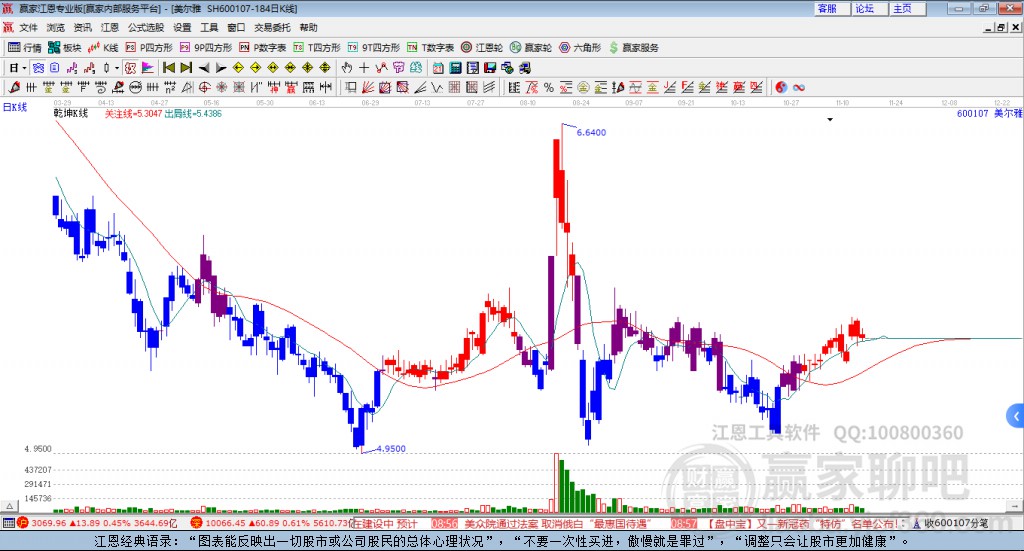The width and height of the screenshot is (1024, 551).
Task: Click the small black triangle chart marker
Action: point(830,119)
